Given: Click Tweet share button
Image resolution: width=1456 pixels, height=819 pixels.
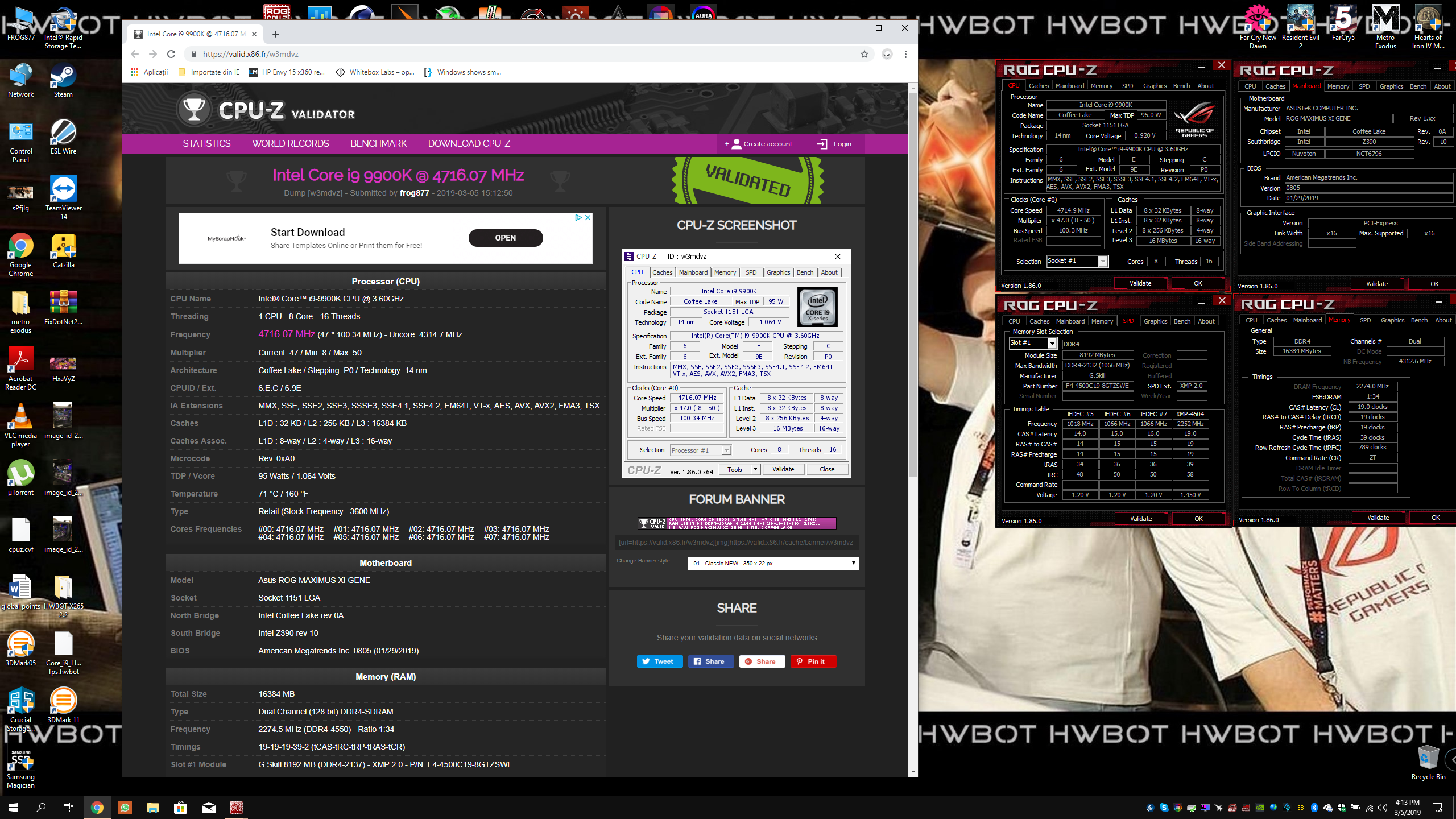Looking at the screenshot, I should pyautogui.click(x=660, y=661).
